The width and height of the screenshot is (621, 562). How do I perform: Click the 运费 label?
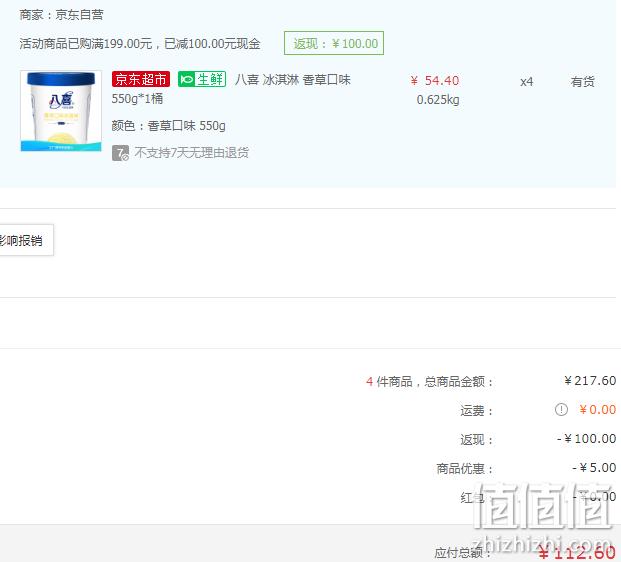476,411
